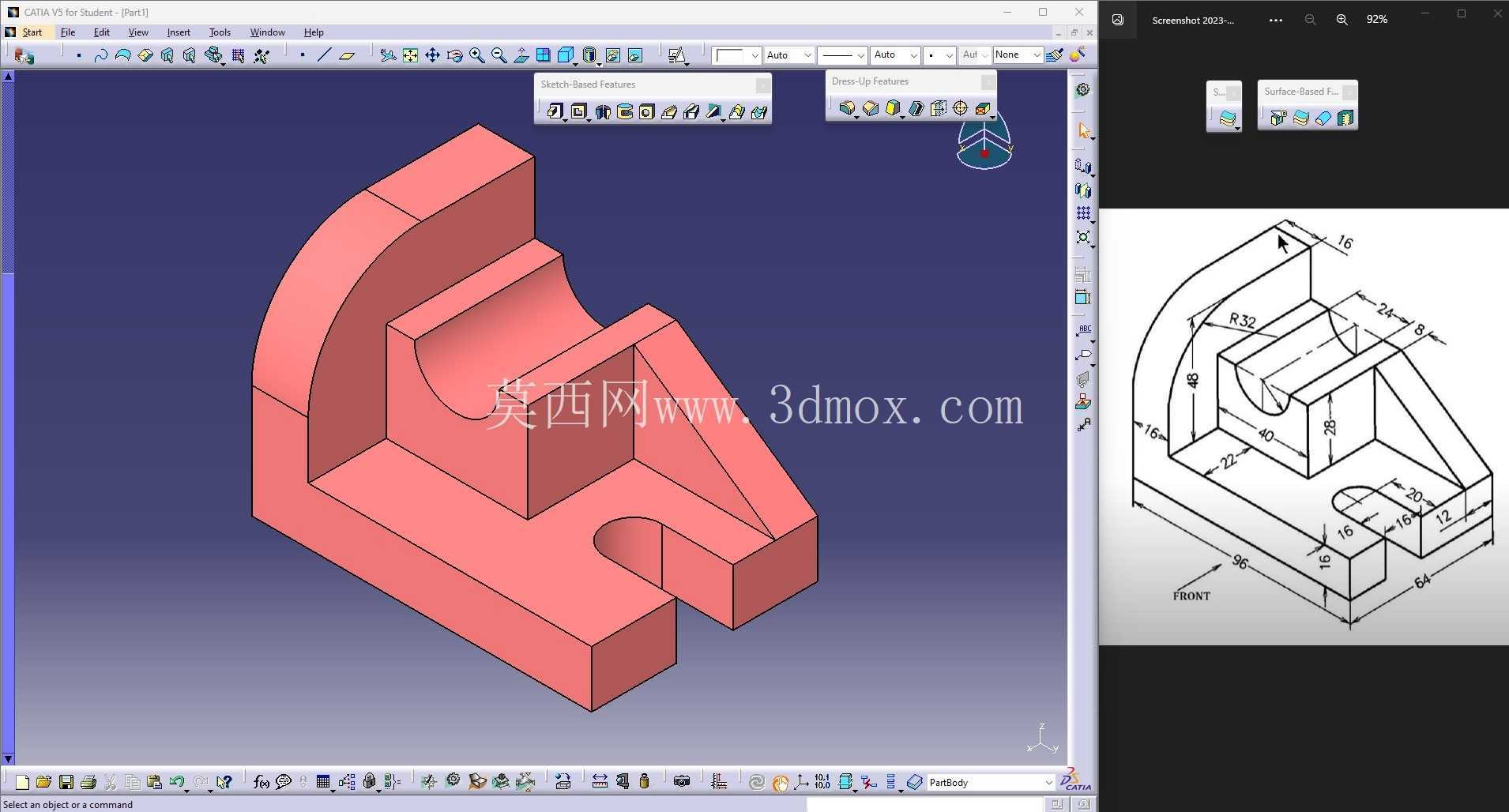Open the Tools menu
This screenshot has width=1509, height=812.
(220, 32)
